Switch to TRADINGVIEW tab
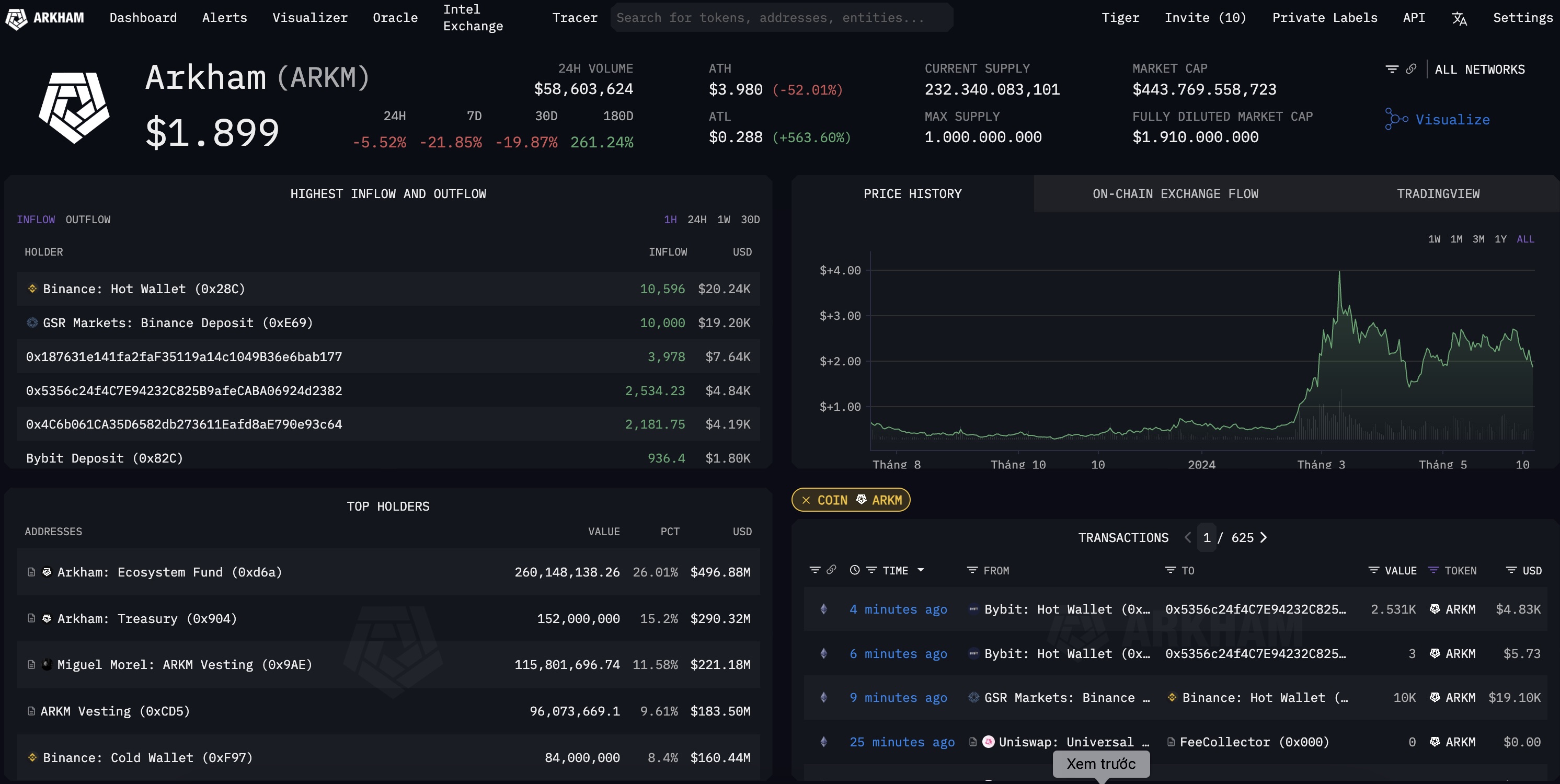The width and height of the screenshot is (1560, 784). (x=1438, y=194)
